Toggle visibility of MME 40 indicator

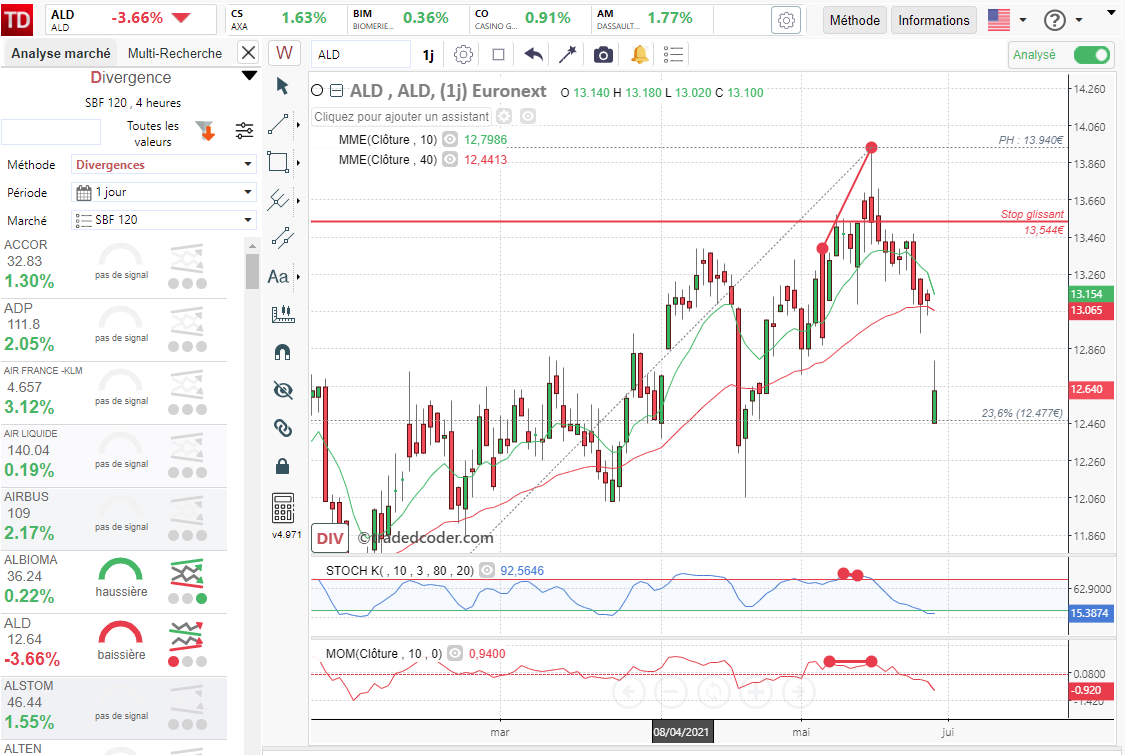[450, 159]
